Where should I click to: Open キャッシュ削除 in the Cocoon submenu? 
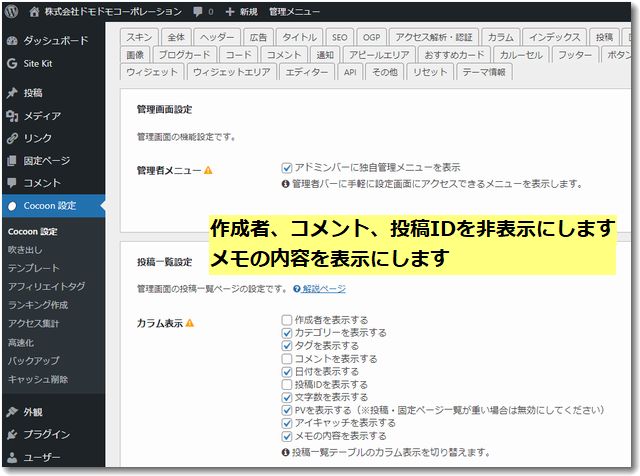[x=37, y=380]
